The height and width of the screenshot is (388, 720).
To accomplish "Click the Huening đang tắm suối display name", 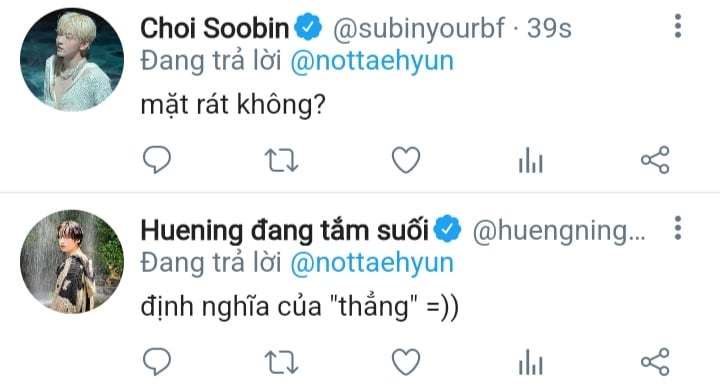I will click(x=285, y=231).
